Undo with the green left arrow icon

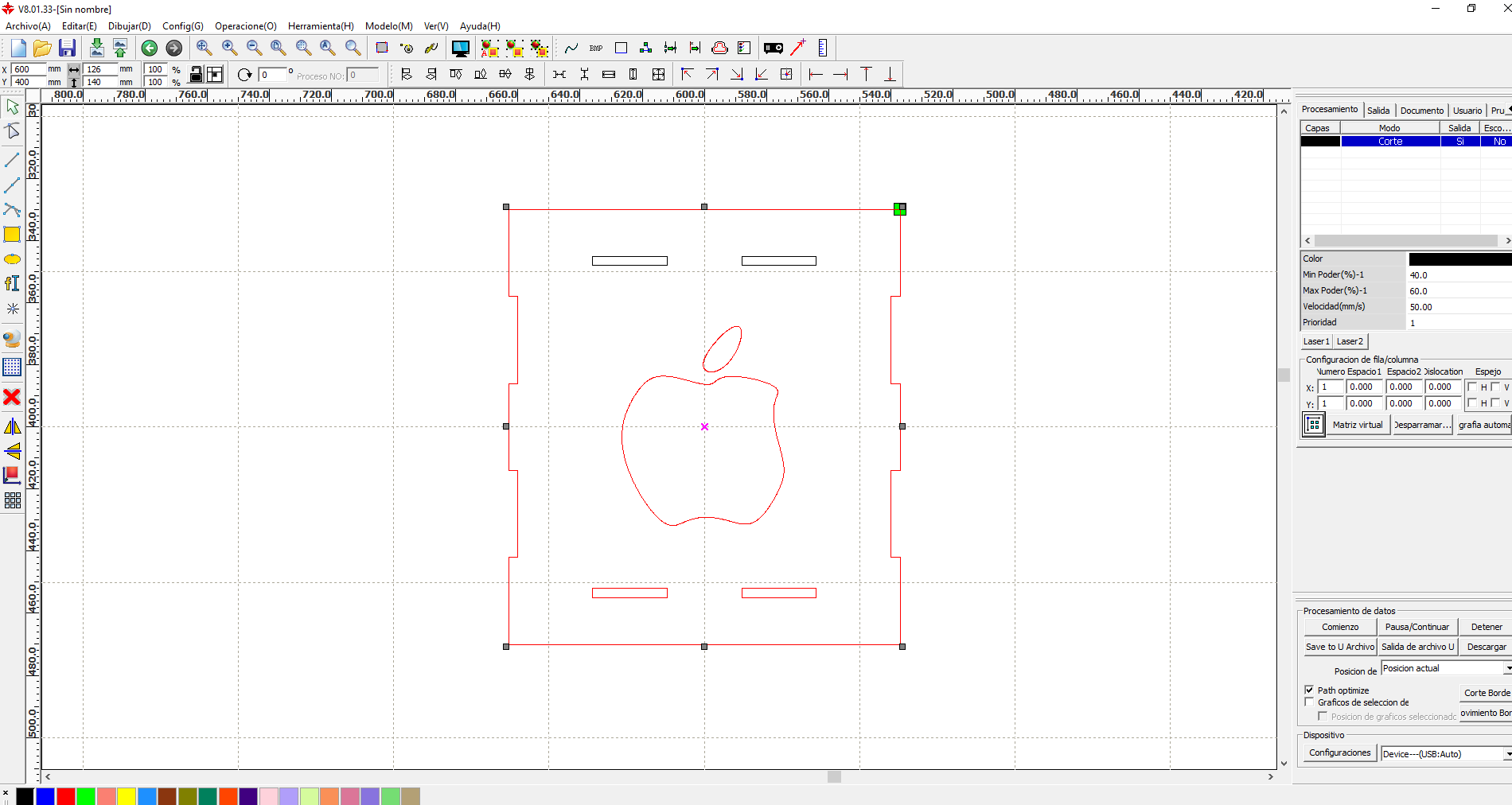(x=150, y=48)
